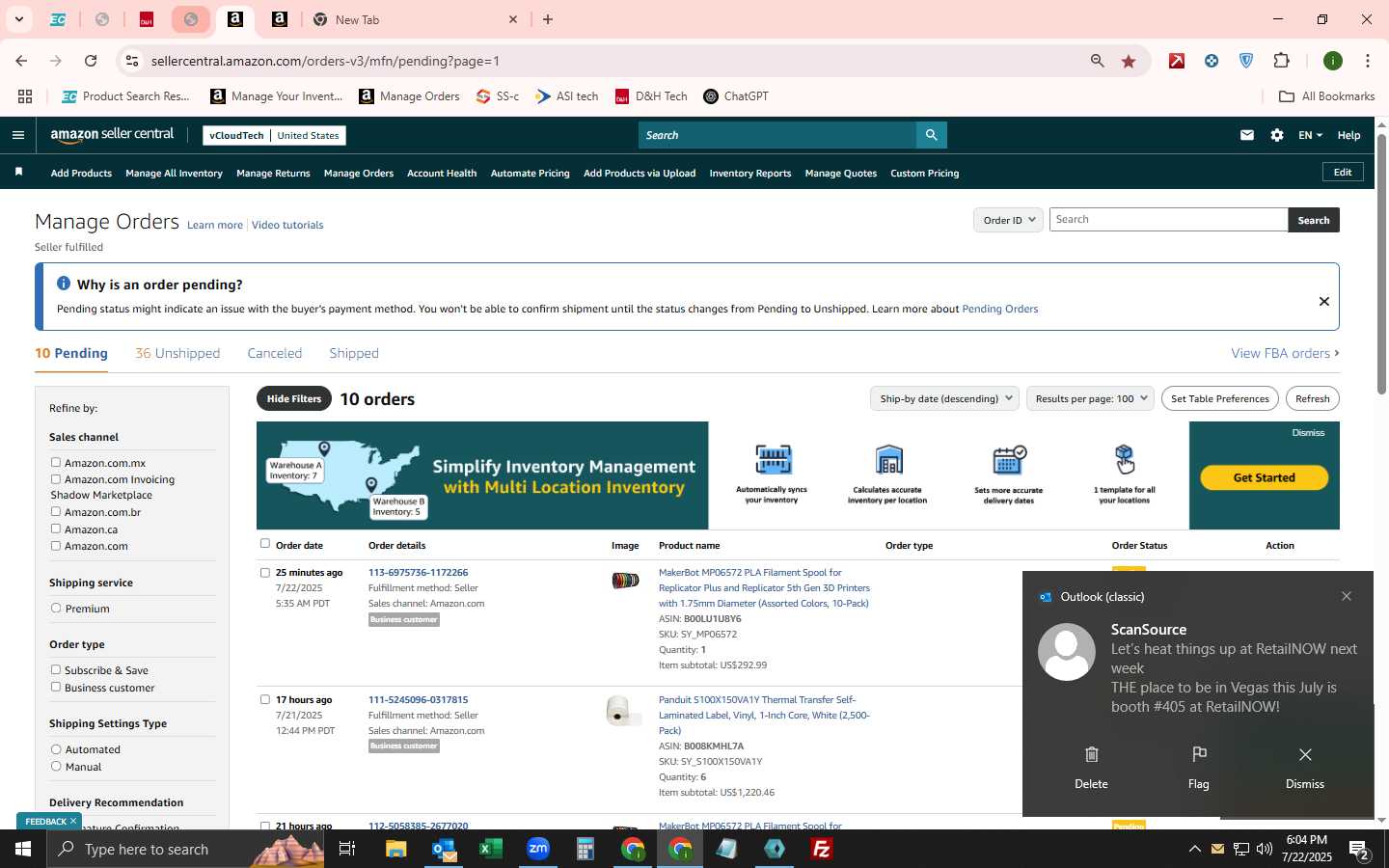Select the Automated shipping settings radio
Image resolution: width=1389 pixels, height=868 pixels.
[x=56, y=749]
